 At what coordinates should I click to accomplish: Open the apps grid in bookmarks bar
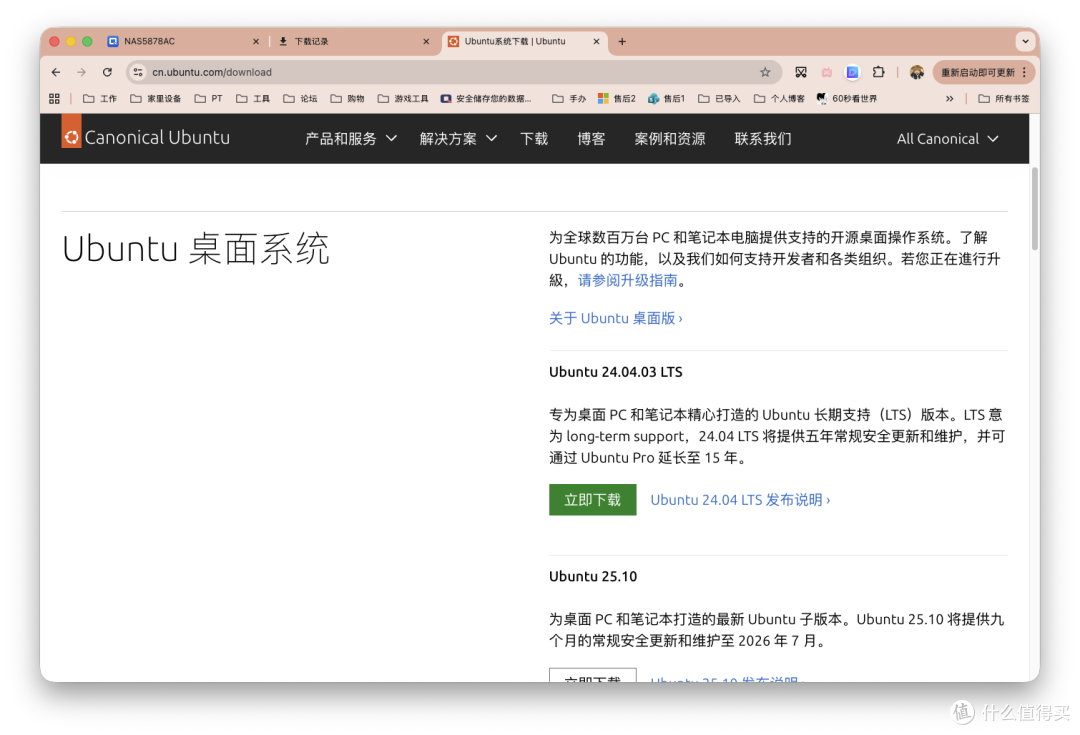click(54, 99)
